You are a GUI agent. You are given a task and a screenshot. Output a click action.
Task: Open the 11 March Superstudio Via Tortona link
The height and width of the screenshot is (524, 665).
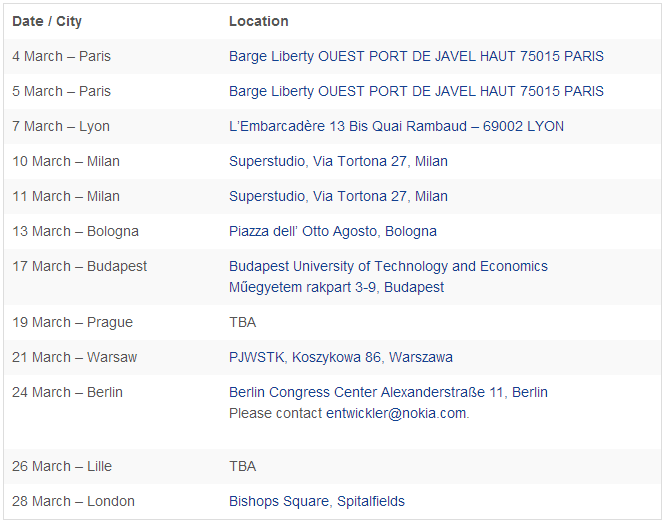click(x=338, y=196)
